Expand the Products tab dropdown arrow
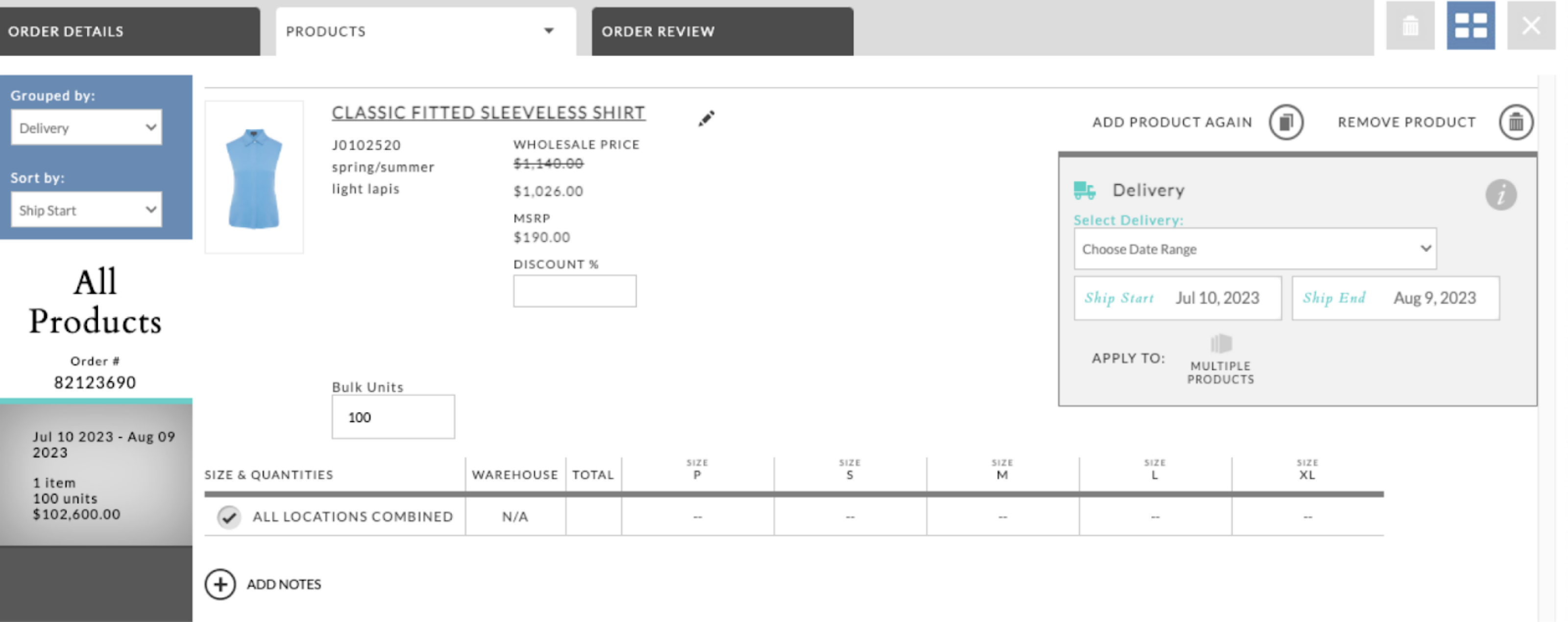The width and height of the screenshot is (1568, 622). coord(548,31)
